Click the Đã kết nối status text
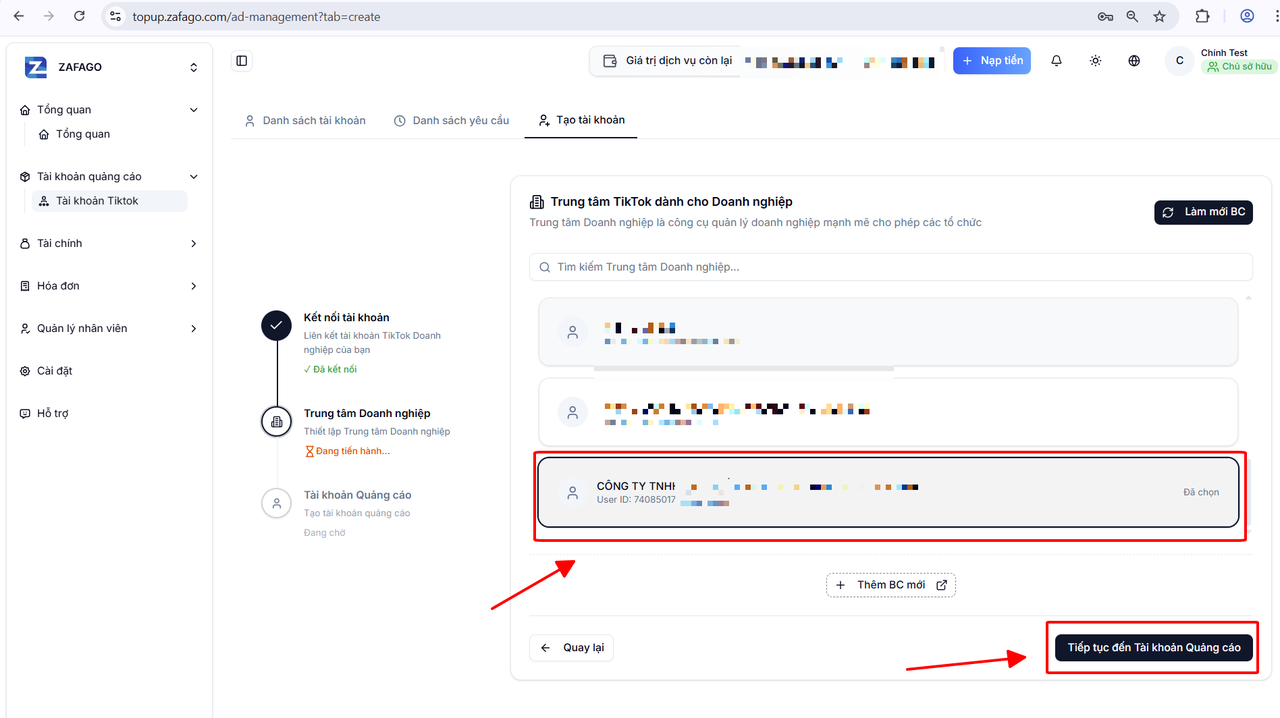Image resolution: width=1280 pixels, height=718 pixels. pos(330,370)
